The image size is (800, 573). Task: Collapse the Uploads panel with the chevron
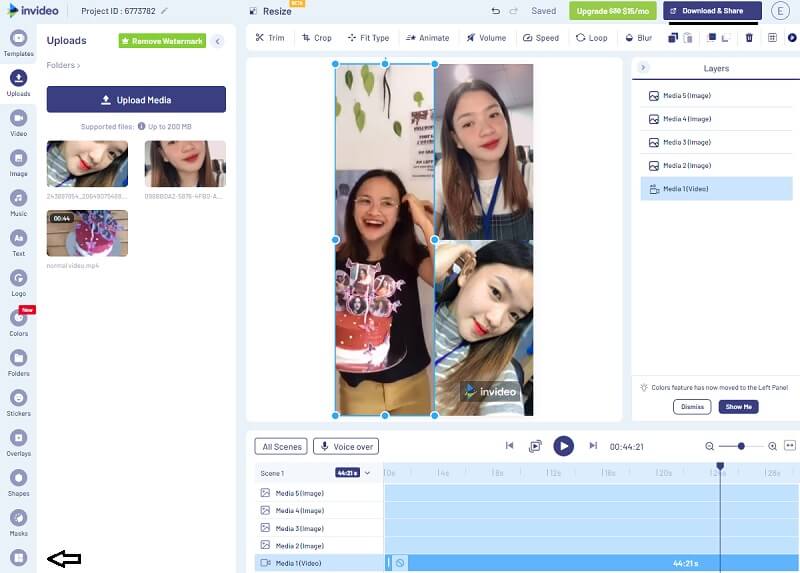coord(217,41)
